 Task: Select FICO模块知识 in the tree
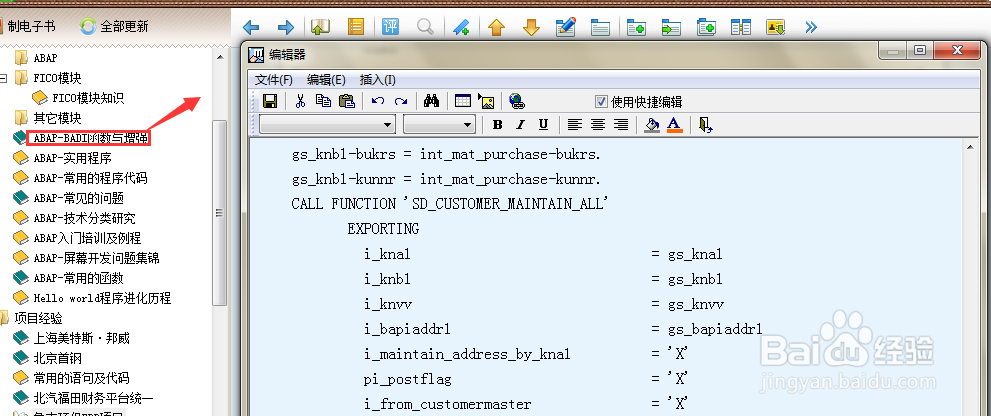coord(87,98)
